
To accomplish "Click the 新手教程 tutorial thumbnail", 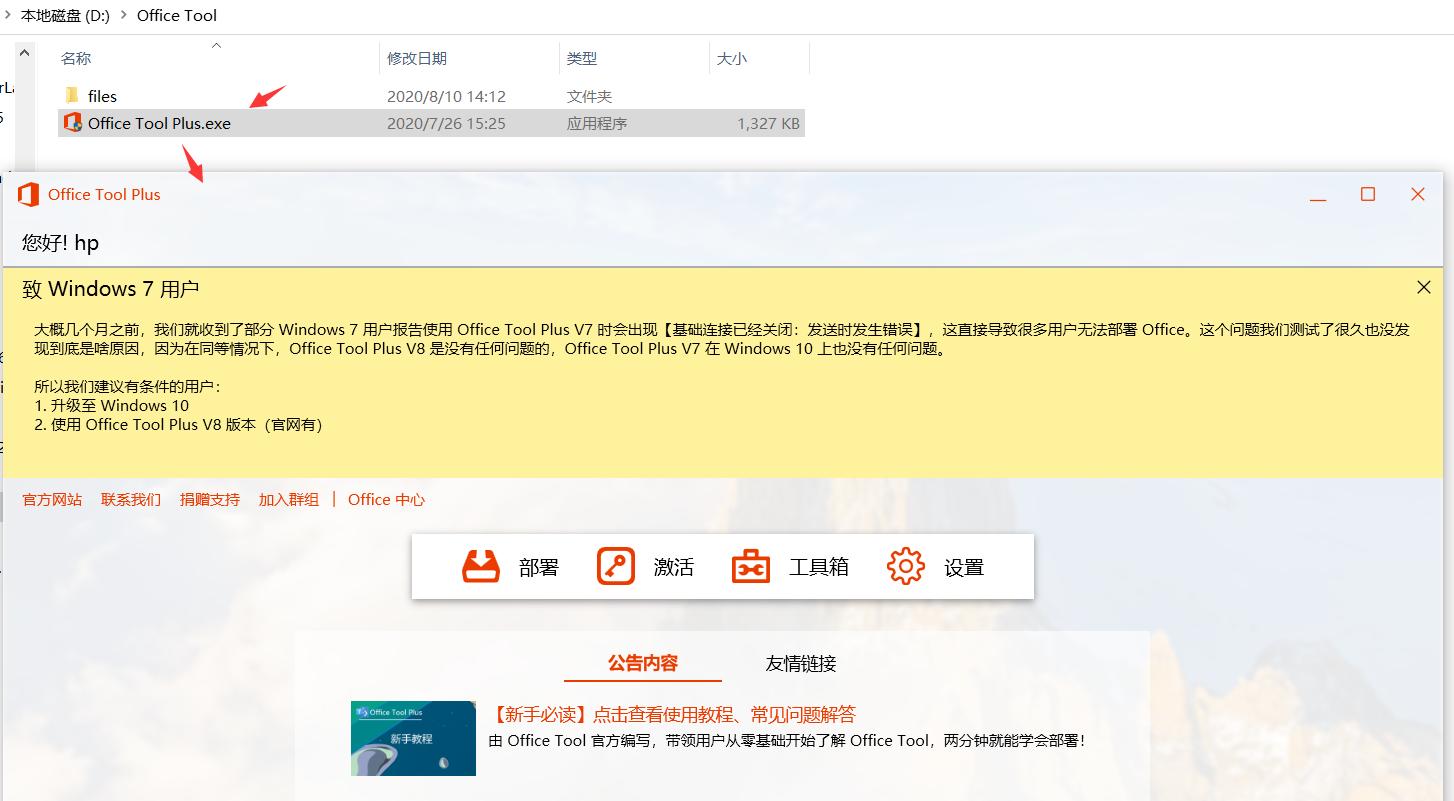I will pos(412,739).
